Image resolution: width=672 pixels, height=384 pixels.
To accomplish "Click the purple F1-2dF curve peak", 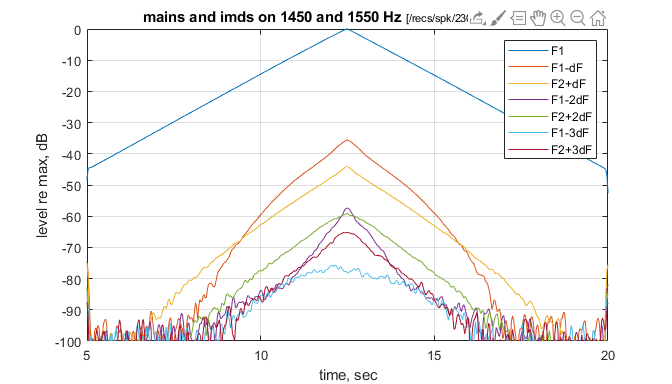I will (347, 208).
